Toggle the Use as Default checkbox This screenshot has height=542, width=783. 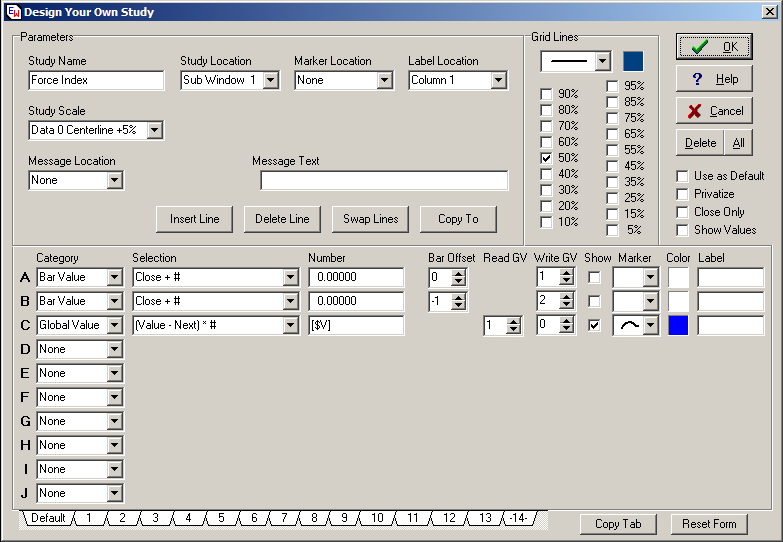(x=682, y=176)
